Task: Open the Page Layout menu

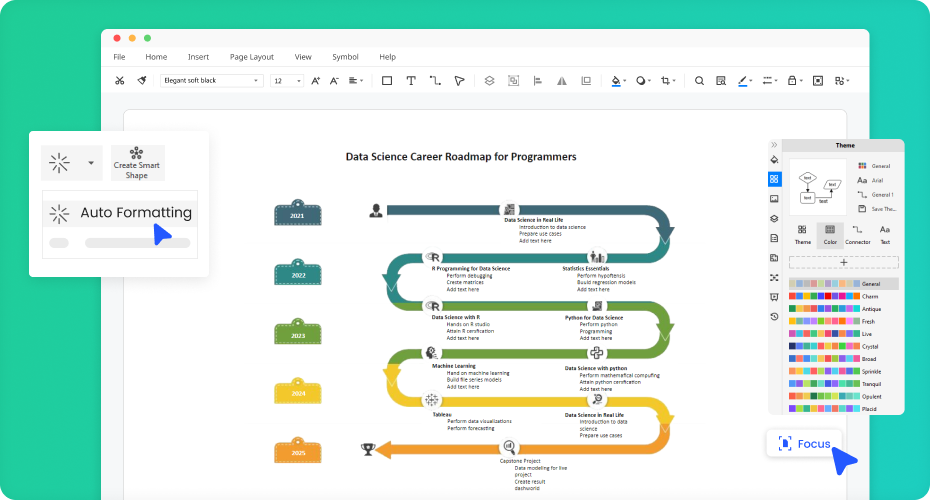Action: pos(251,57)
